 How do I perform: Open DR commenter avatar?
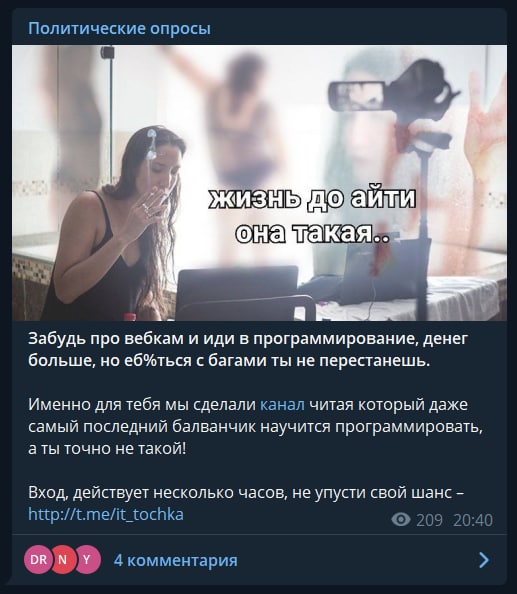(37, 560)
